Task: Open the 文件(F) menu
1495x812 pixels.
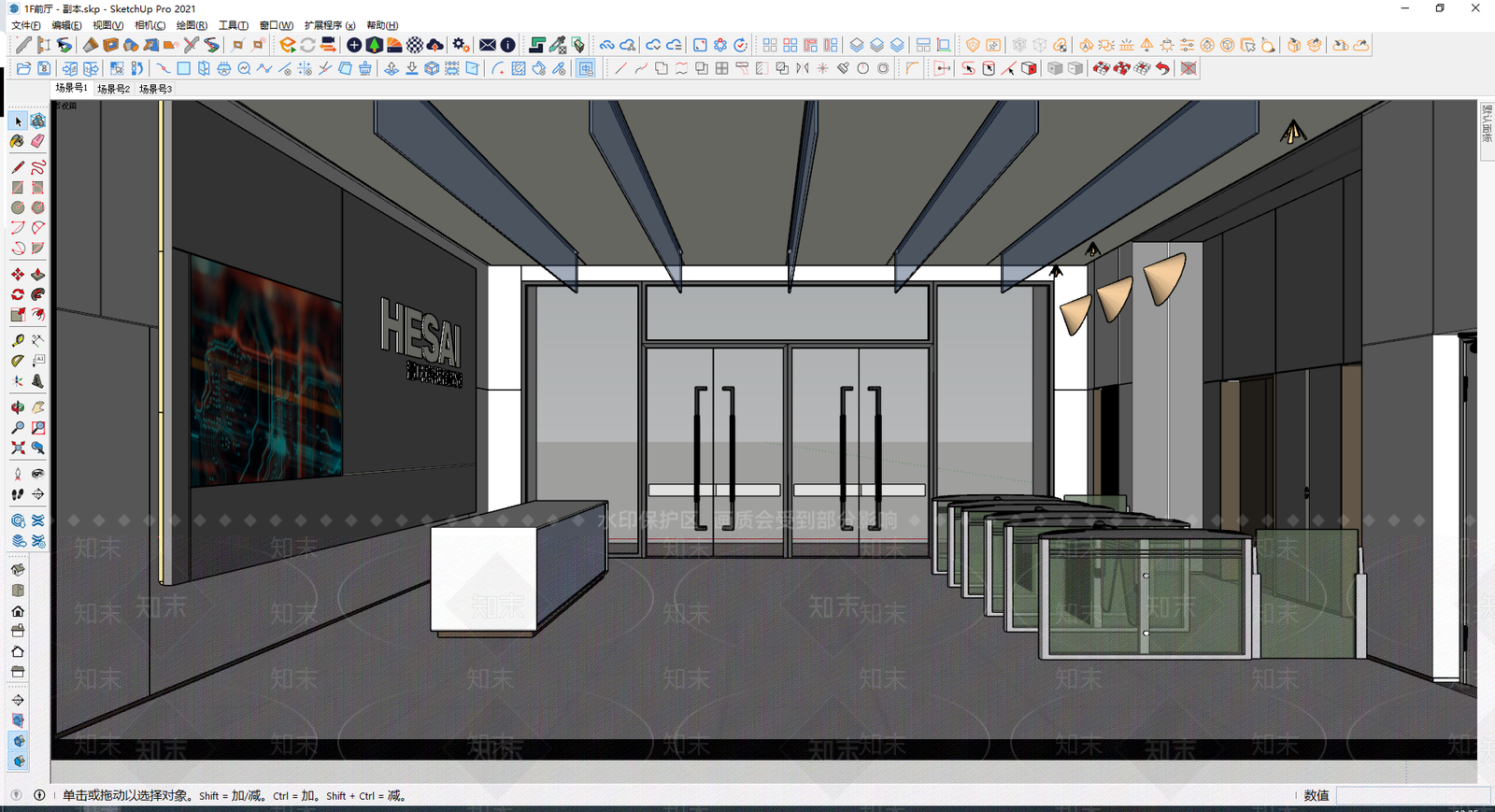Action: pyautogui.click(x=25, y=25)
